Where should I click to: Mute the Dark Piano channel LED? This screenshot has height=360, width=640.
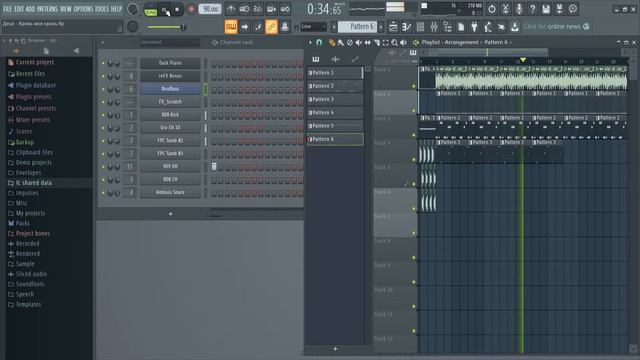click(103, 63)
